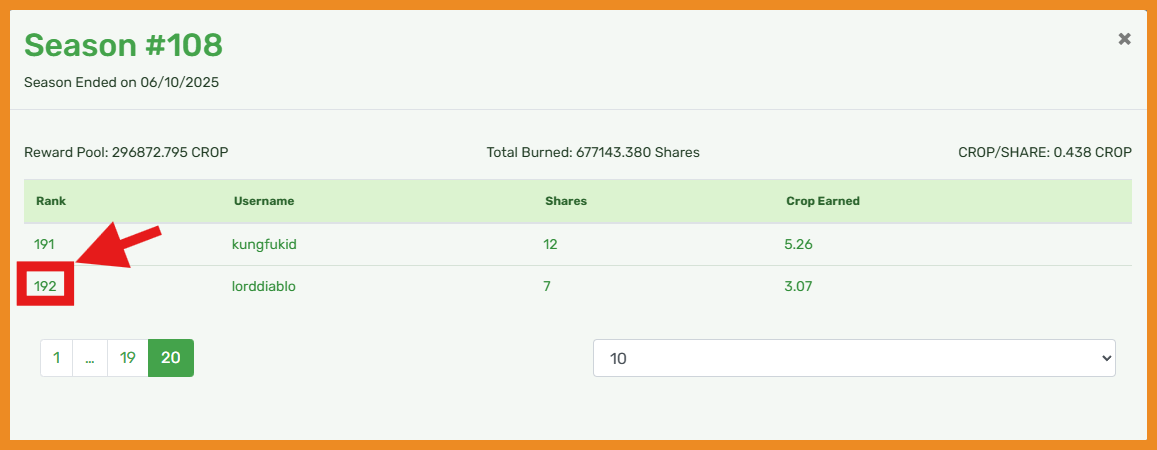Close the Season #108 dialog

[x=1124, y=39]
